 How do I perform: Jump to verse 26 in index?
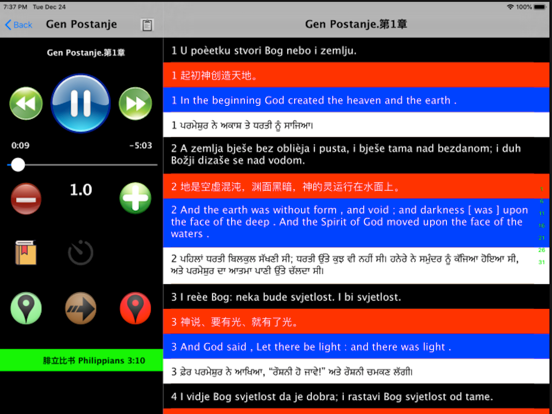[x=542, y=250]
